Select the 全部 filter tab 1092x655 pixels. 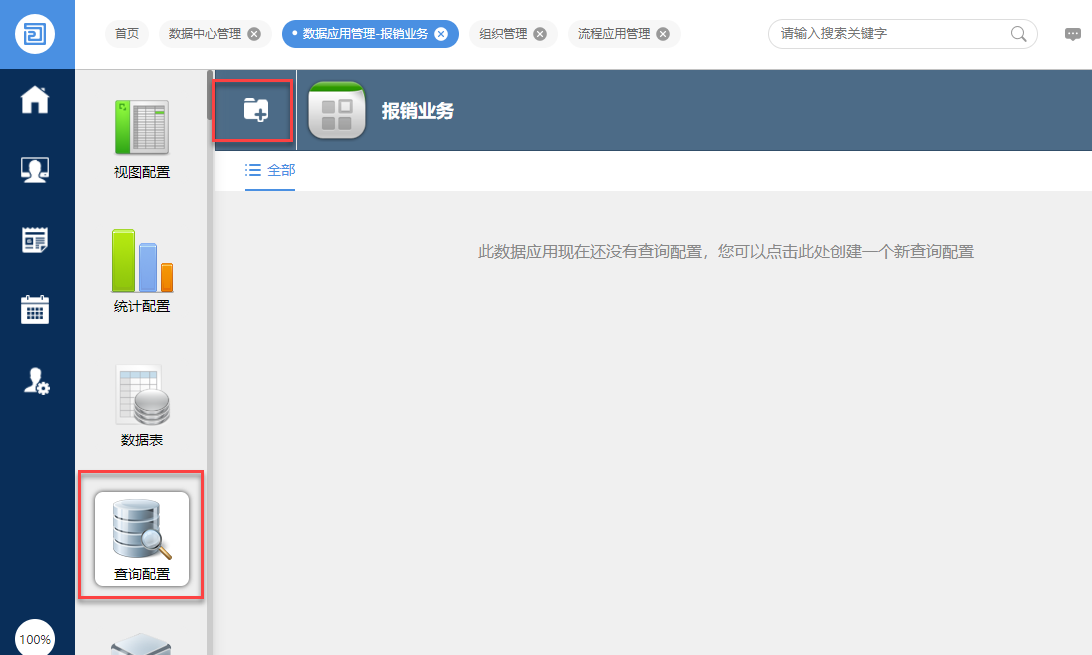[x=270, y=171]
